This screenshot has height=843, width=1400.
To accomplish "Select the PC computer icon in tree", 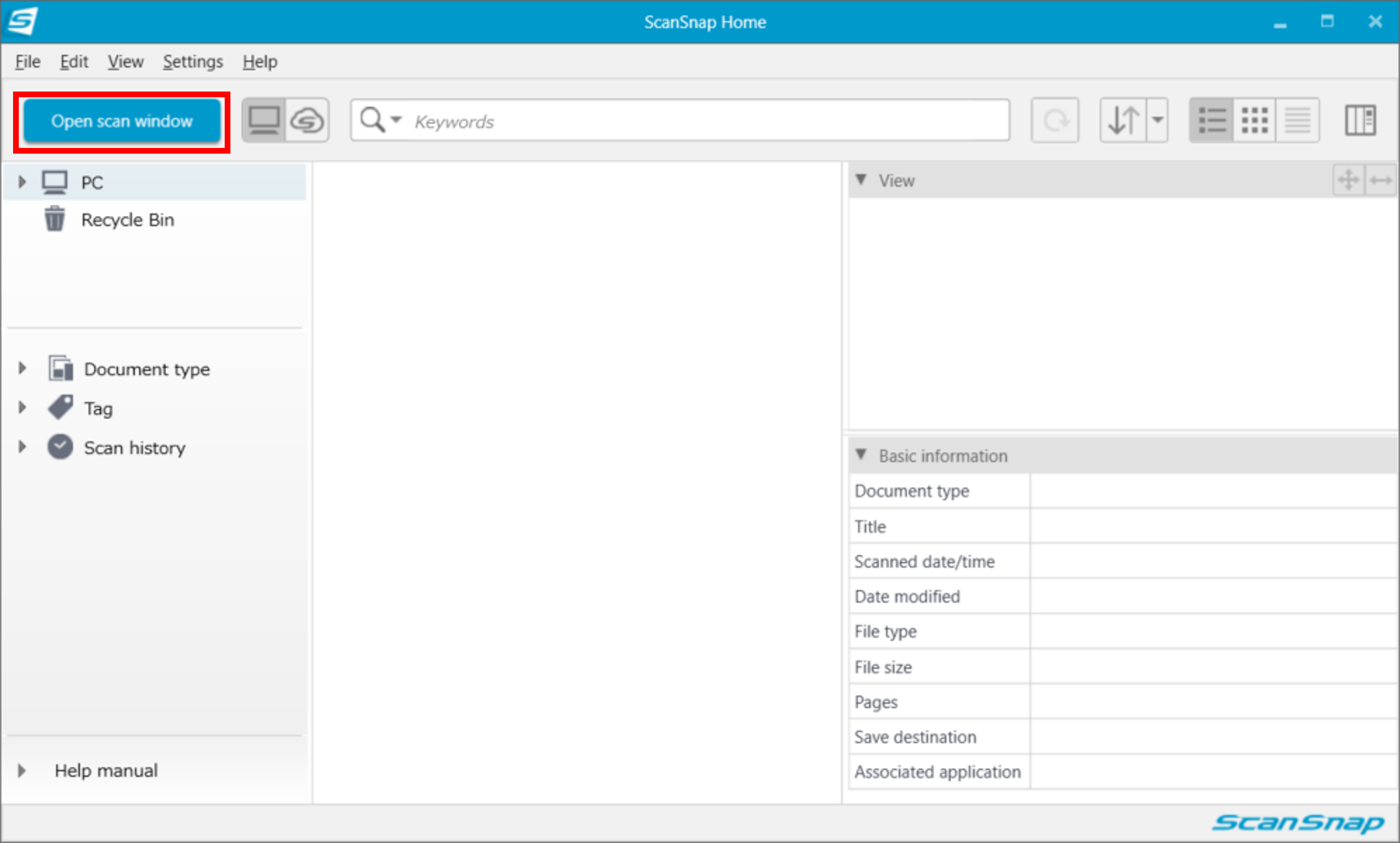I will click(54, 182).
